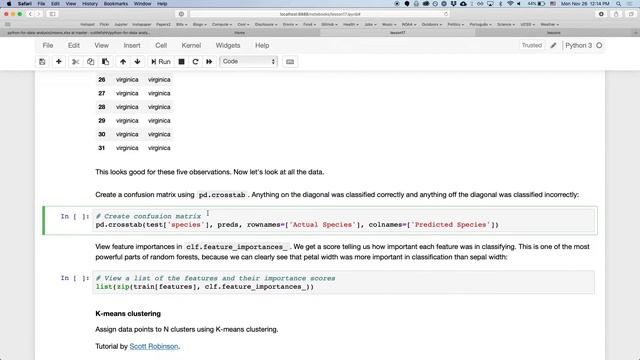Image resolution: width=640 pixels, height=360 pixels.
Task: Click row 31 index in output table
Action: click(x=102, y=148)
